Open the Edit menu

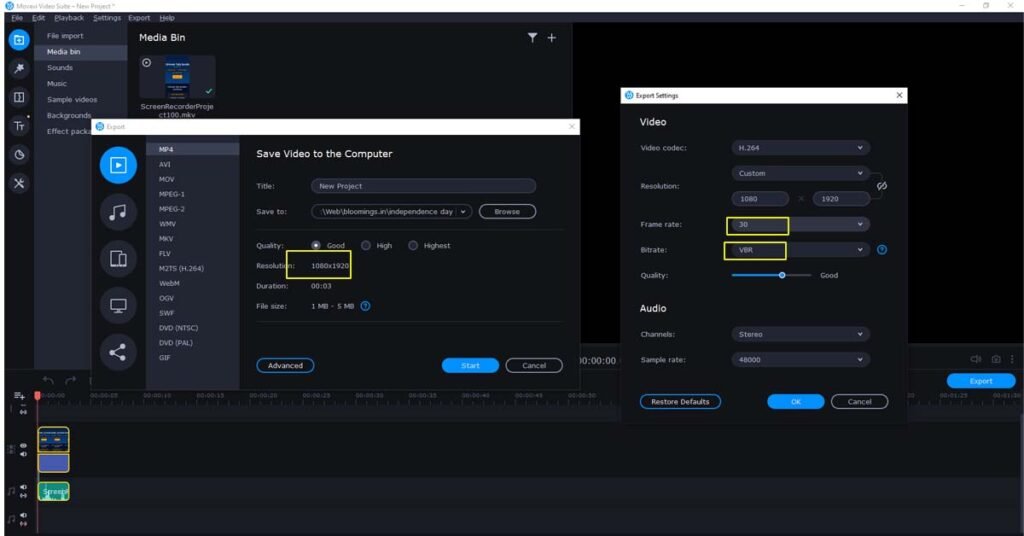[x=39, y=18]
